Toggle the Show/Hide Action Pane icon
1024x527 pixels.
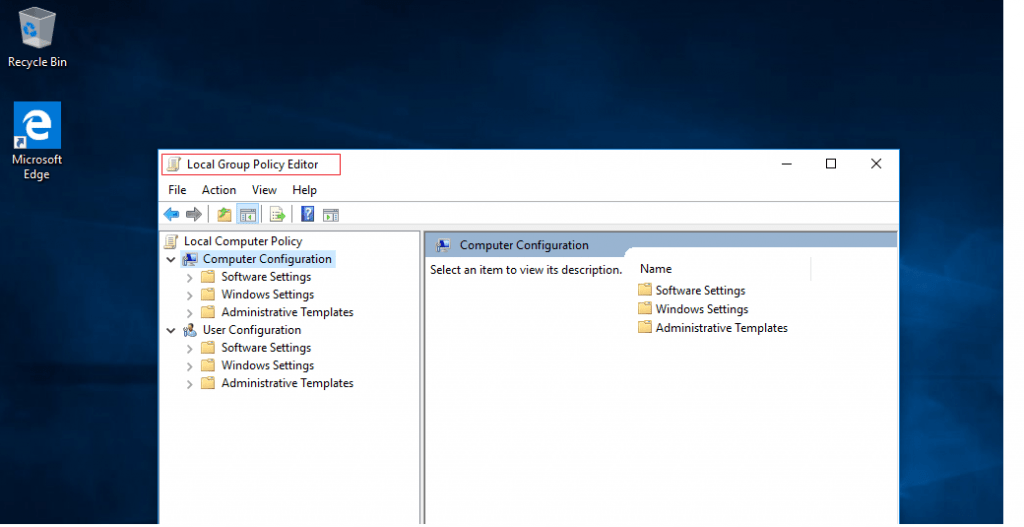[331, 214]
